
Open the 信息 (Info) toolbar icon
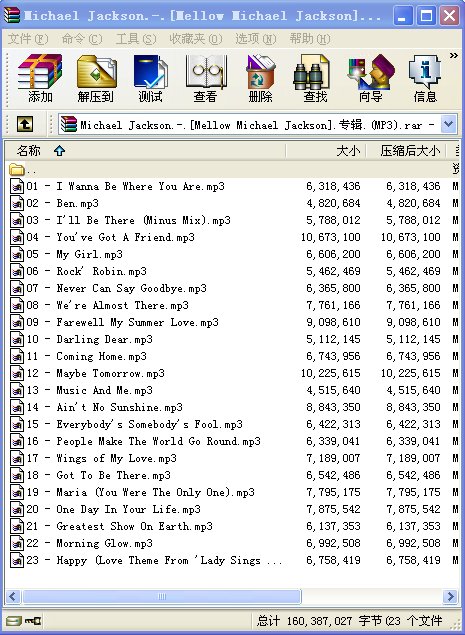[x=424, y=78]
